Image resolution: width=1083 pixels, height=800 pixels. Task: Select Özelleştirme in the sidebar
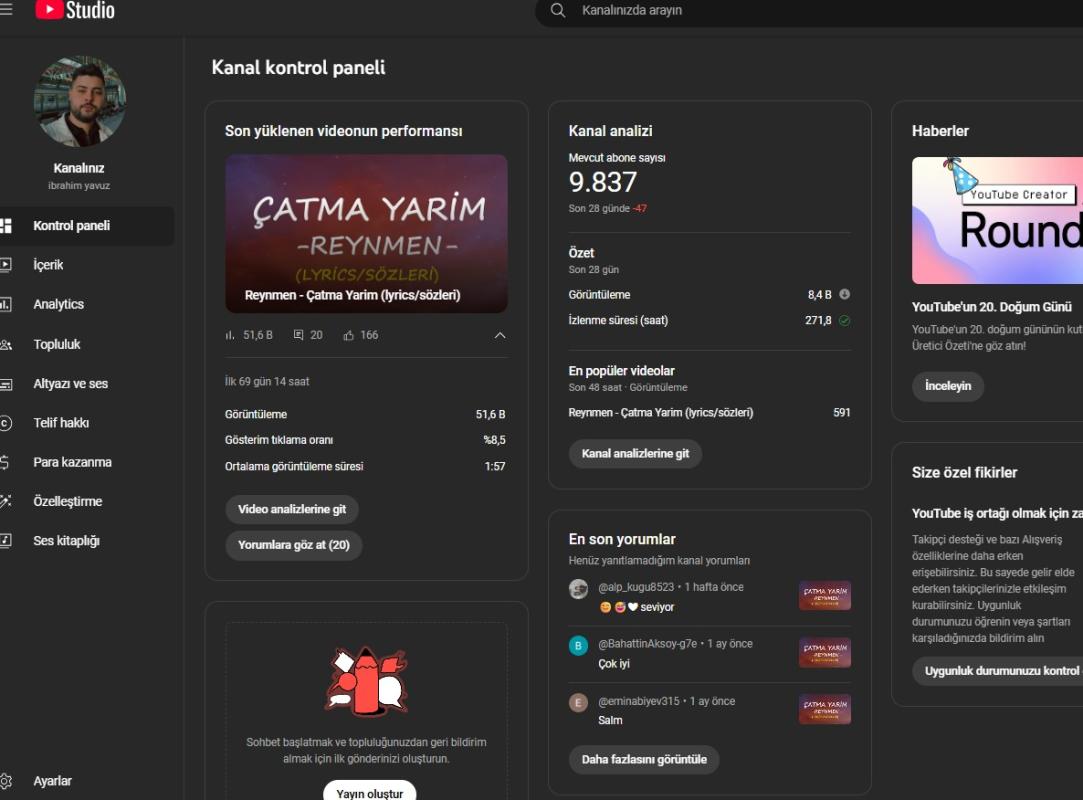87,502
